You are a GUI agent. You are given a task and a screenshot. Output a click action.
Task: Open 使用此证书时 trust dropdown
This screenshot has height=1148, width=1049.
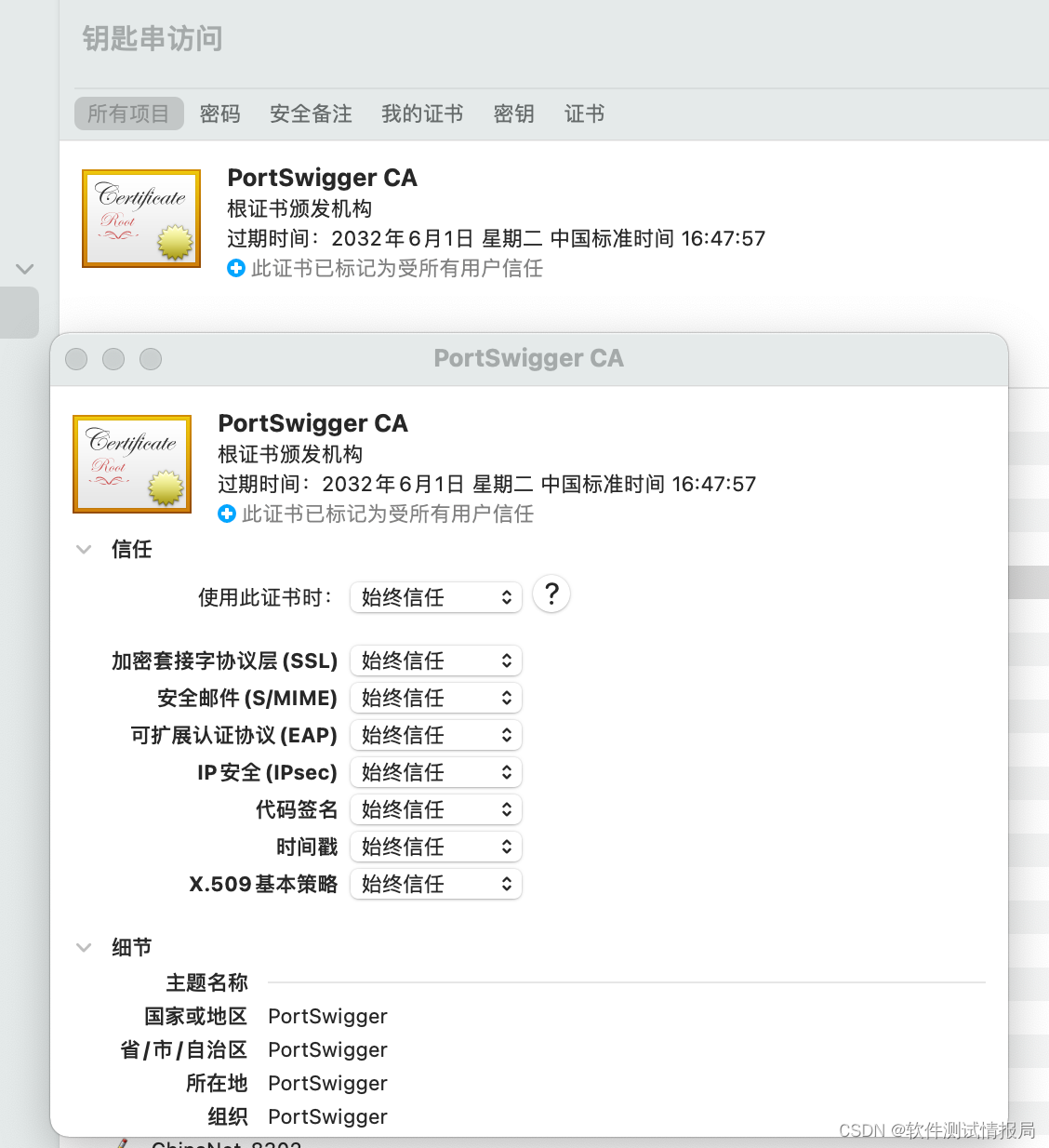436,597
